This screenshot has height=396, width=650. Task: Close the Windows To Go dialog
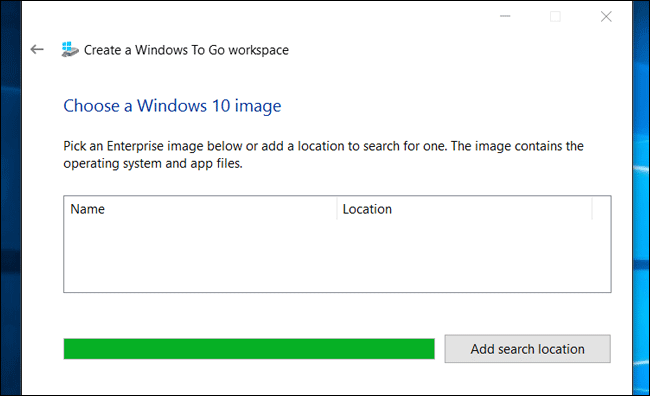[x=606, y=17]
